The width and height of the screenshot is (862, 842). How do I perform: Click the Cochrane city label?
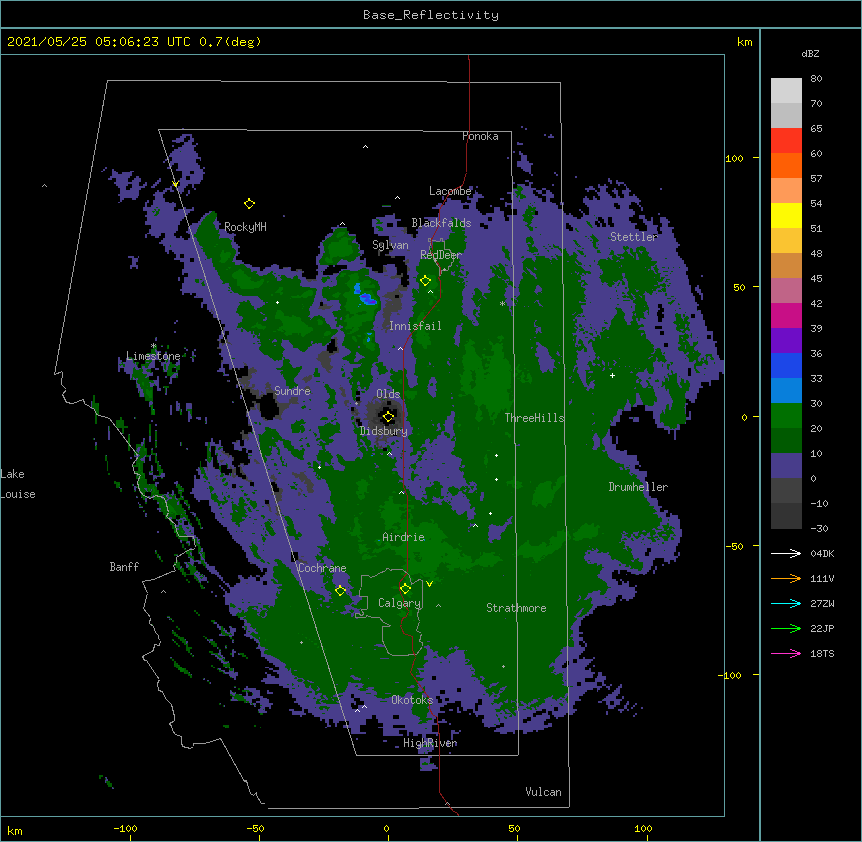pos(322,568)
